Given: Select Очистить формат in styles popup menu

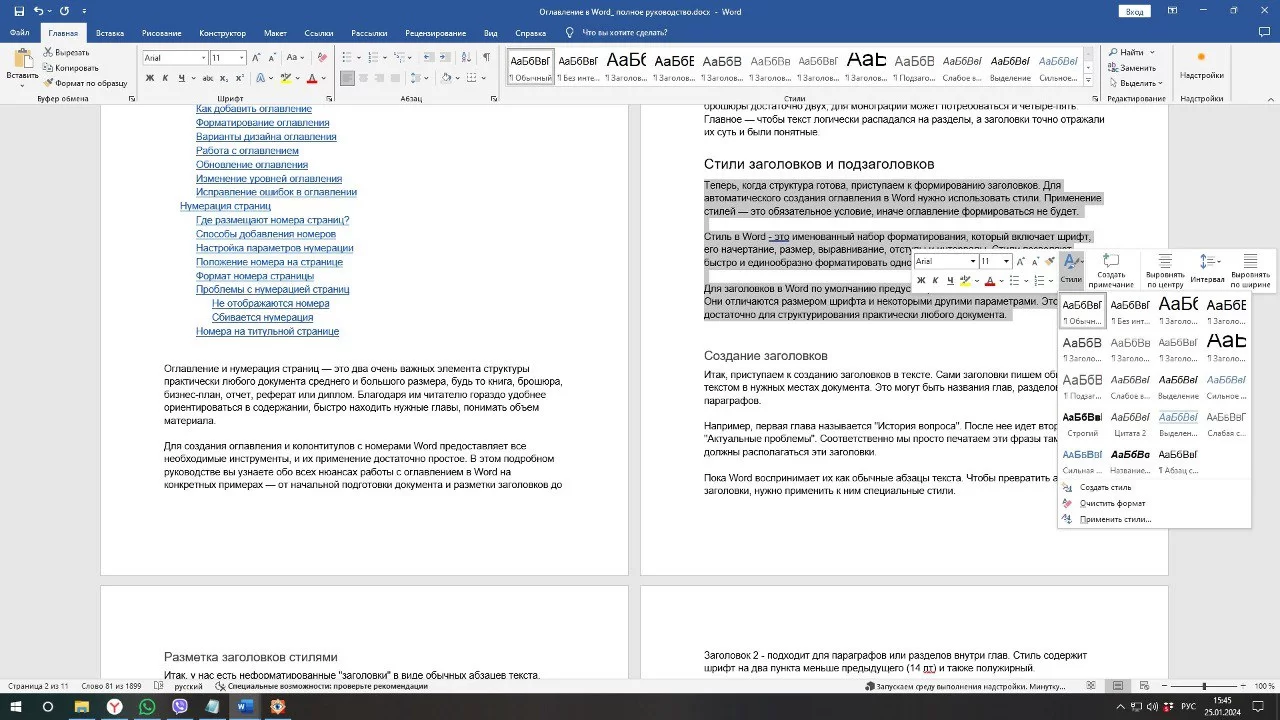Looking at the screenshot, I should (x=1112, y=503).
